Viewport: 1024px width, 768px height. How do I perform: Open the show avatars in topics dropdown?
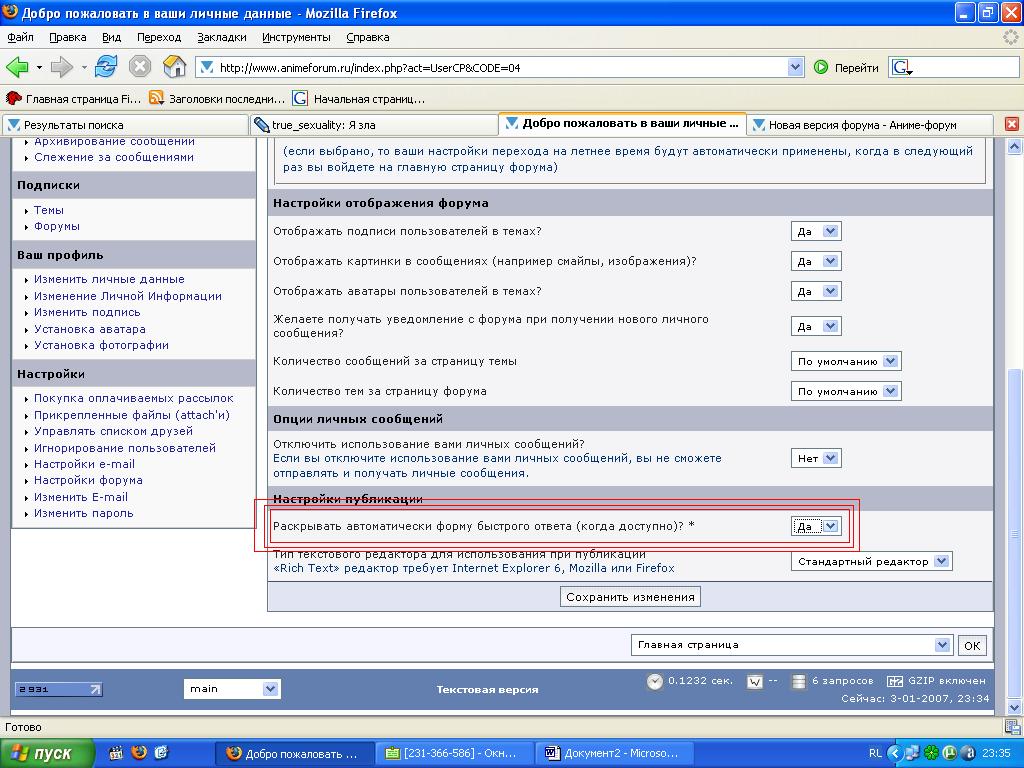(816, 291)
